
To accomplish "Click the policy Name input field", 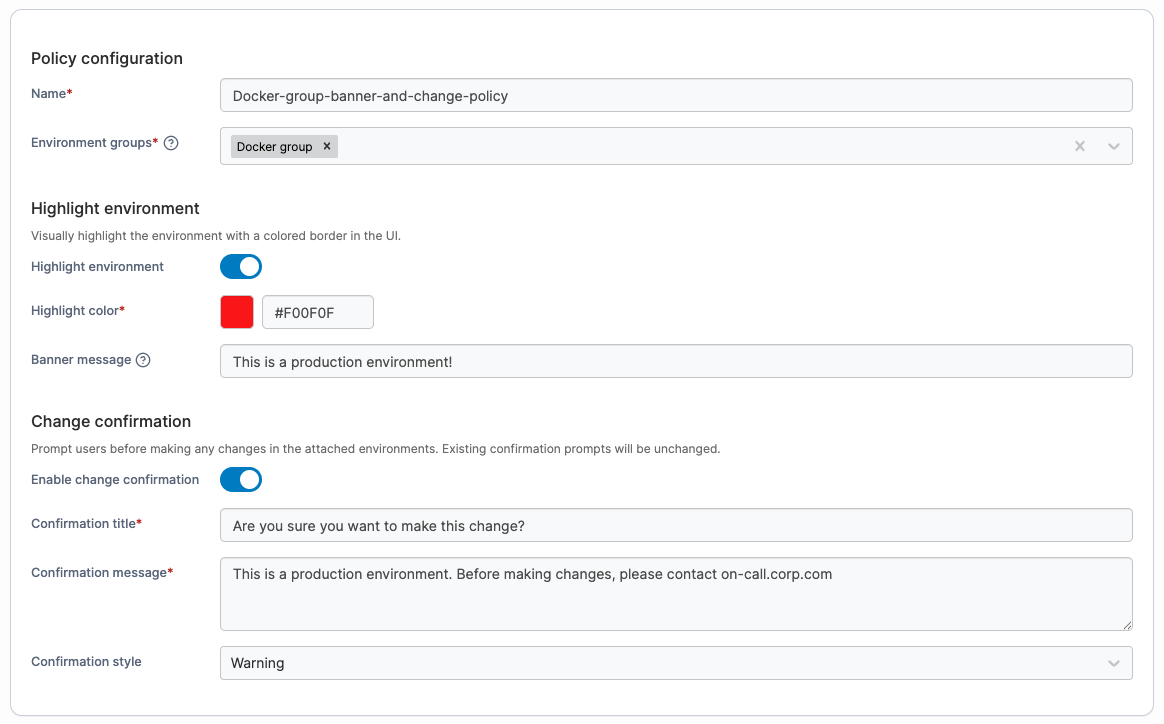I will 676,95.
